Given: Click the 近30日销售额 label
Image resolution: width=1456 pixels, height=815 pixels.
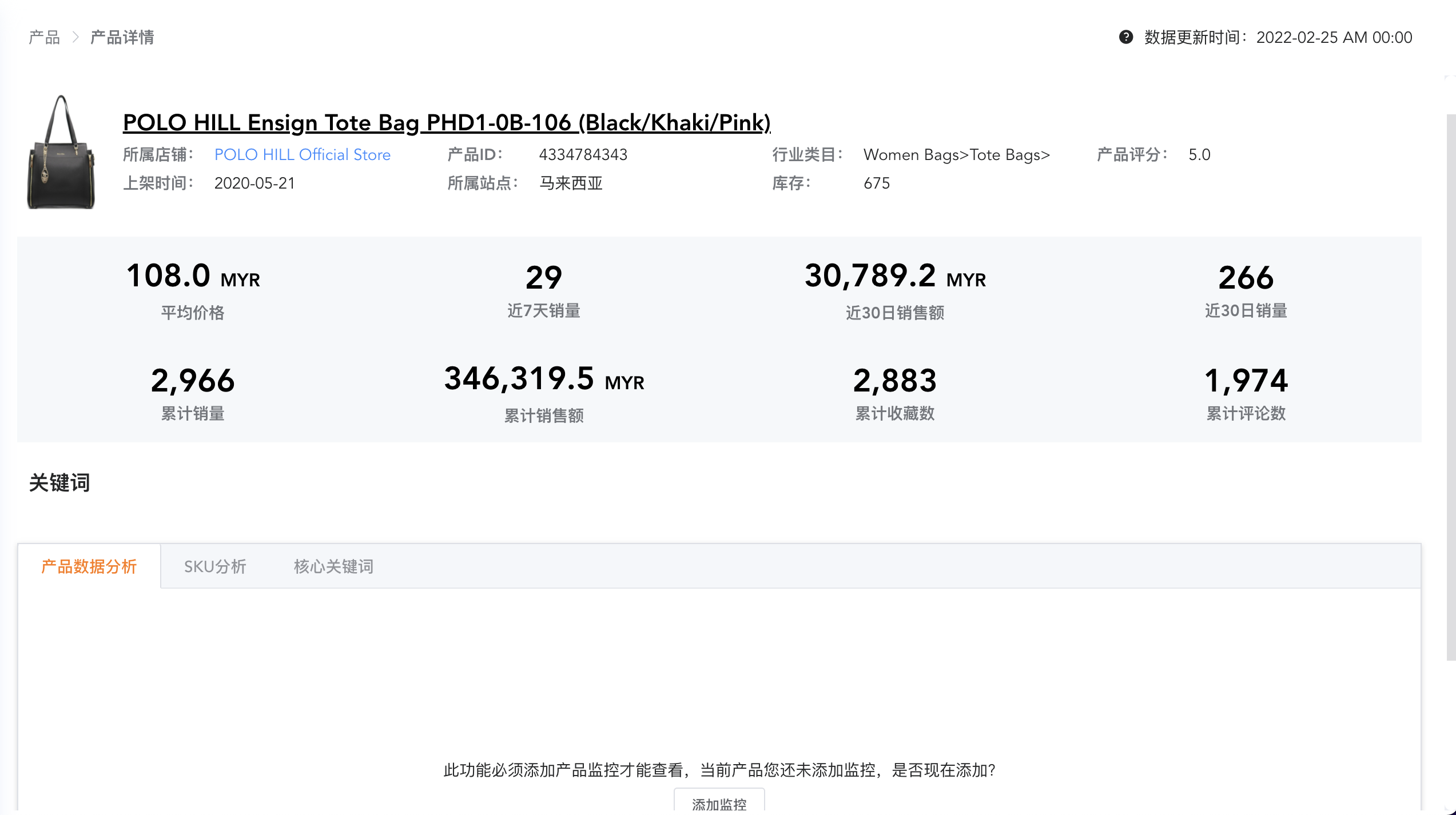Looking at the screenshot, I should pos(895,313).
